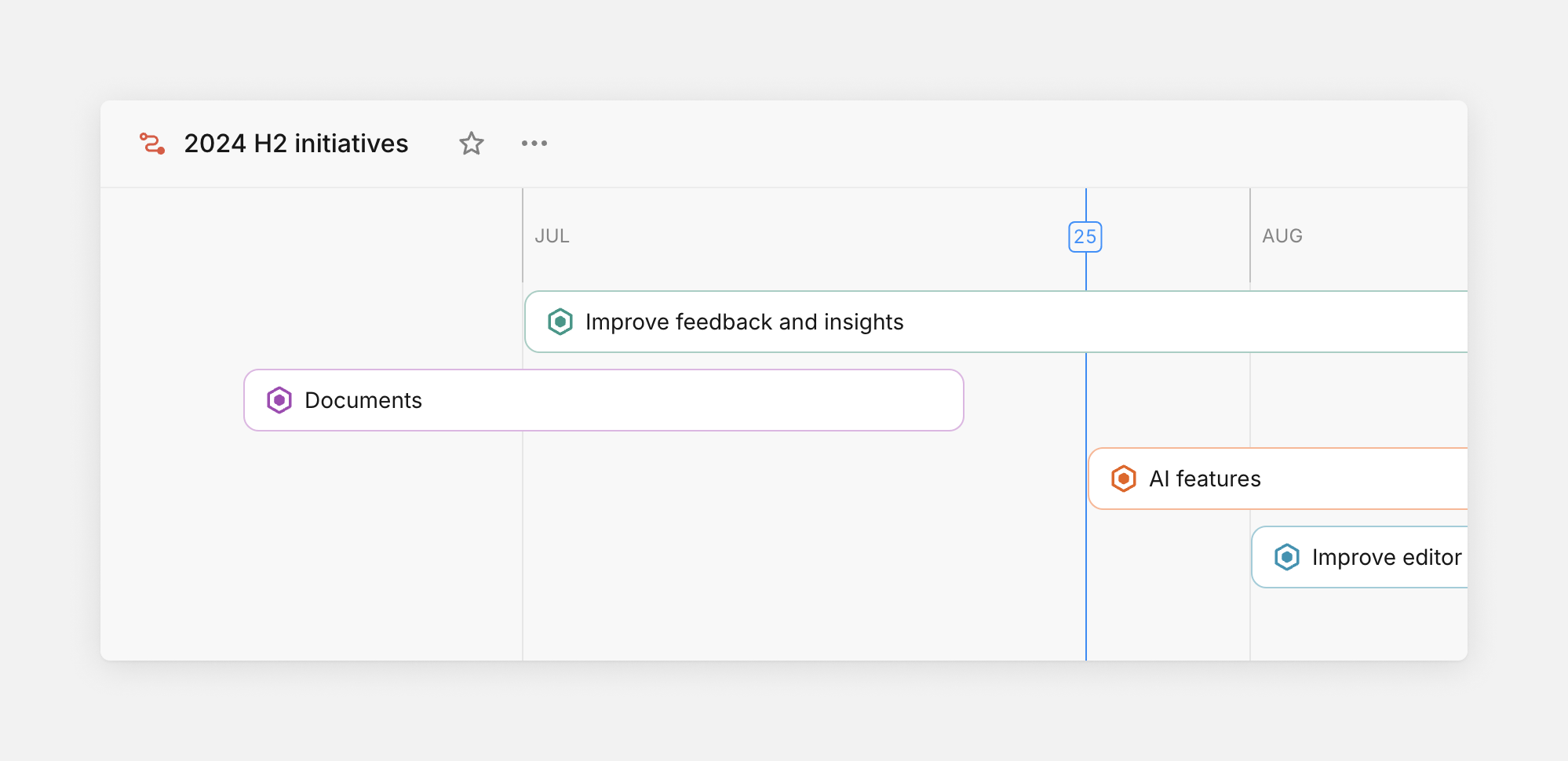The width and height of the screenshot is (1568, 761).
Task: Open the Improve editor initiative
Action: [x=1387, y=557]
